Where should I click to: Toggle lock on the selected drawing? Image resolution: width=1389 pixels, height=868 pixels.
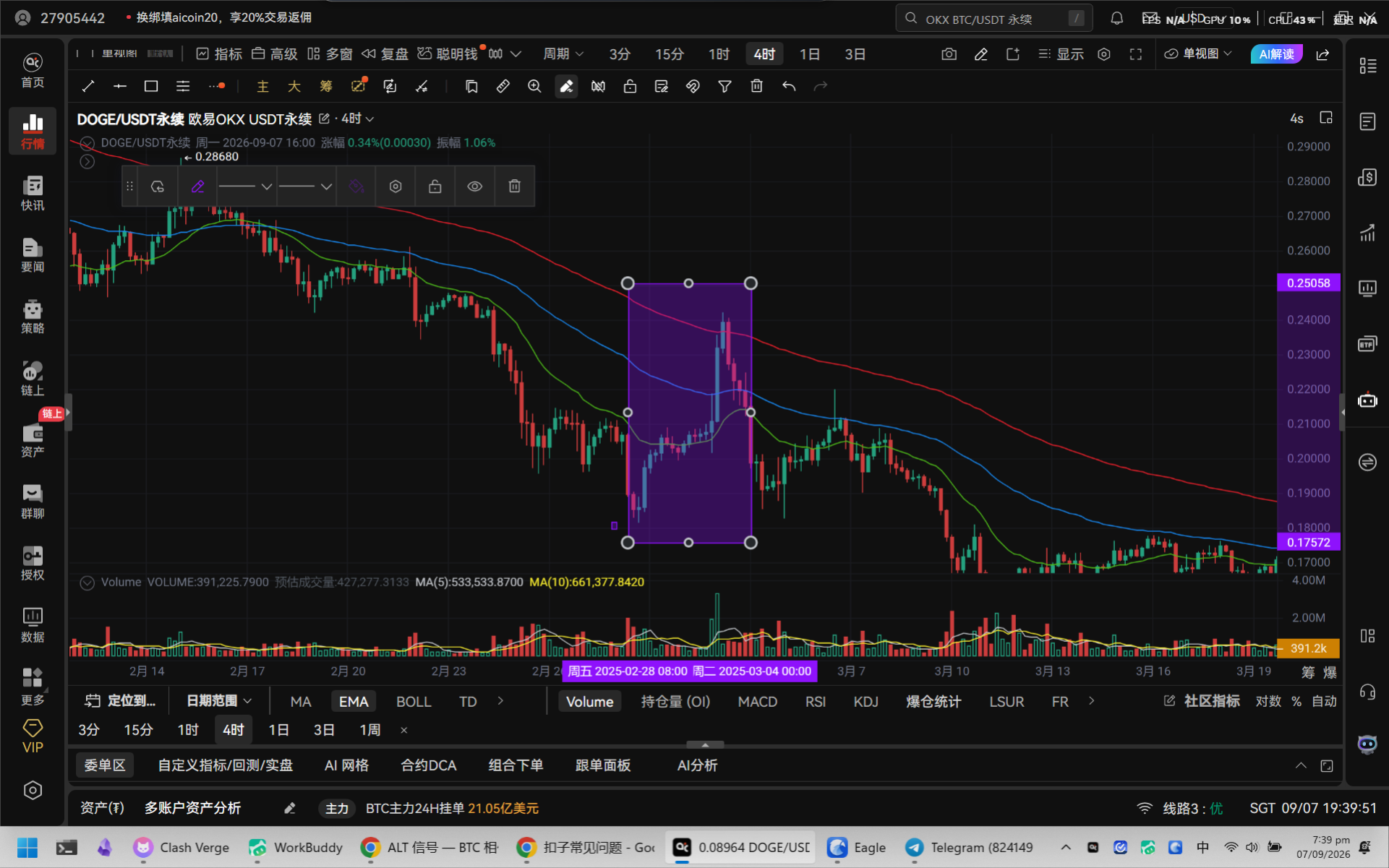435,186
